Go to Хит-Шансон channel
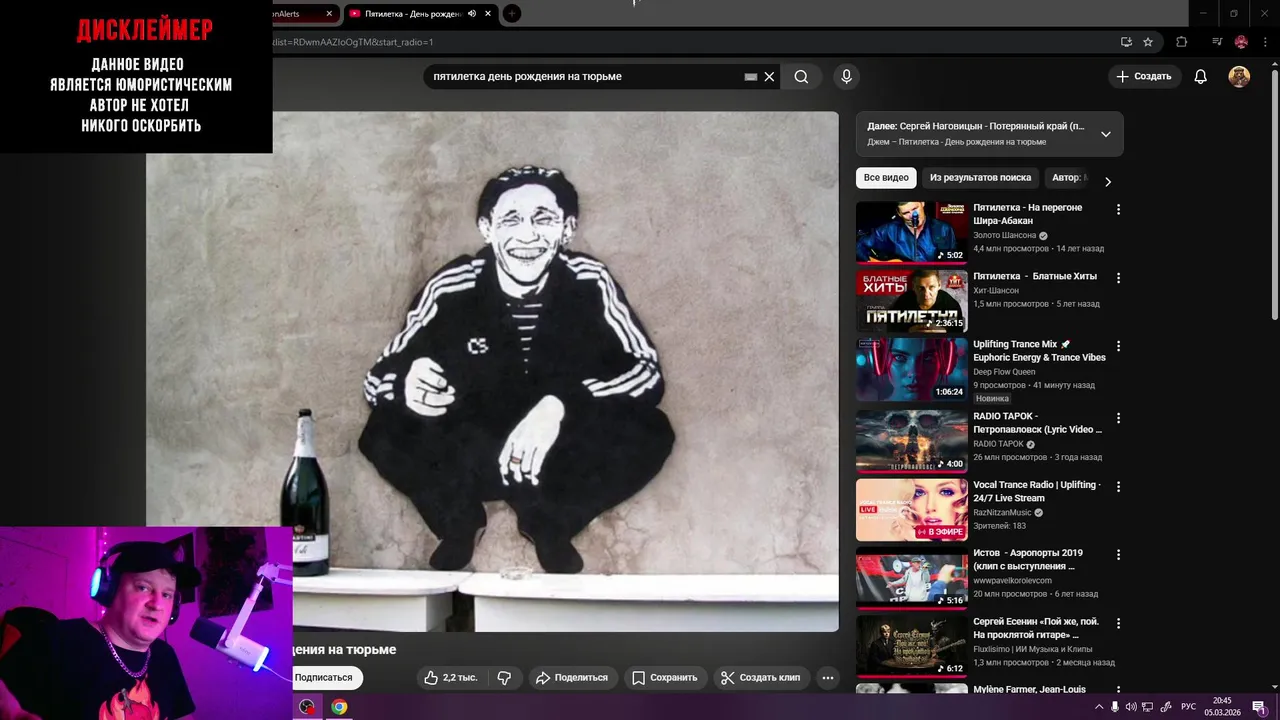The height and width of the screenshot is (720, 1280). 996,290
